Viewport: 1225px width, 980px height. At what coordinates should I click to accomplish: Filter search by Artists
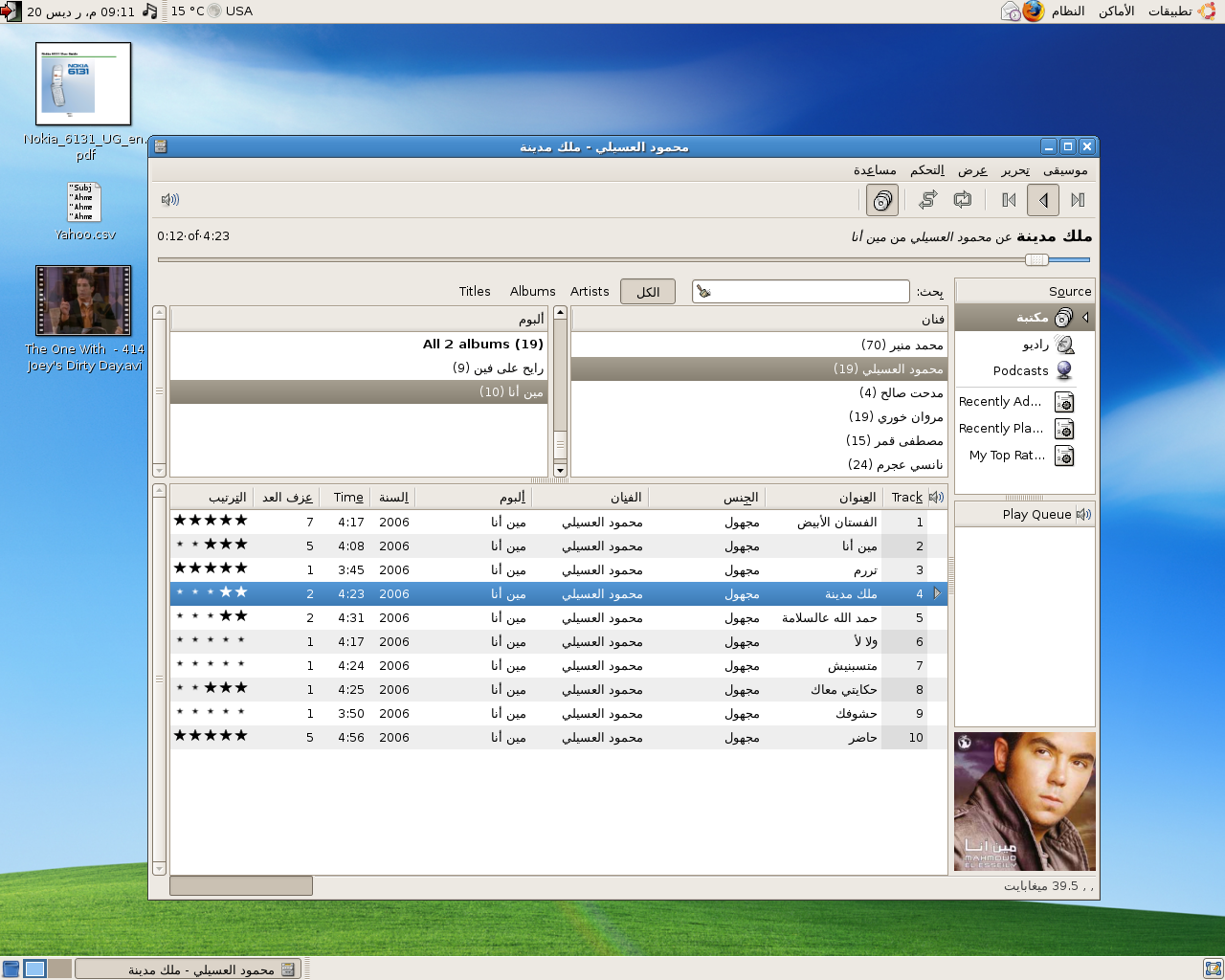point(590,292)
